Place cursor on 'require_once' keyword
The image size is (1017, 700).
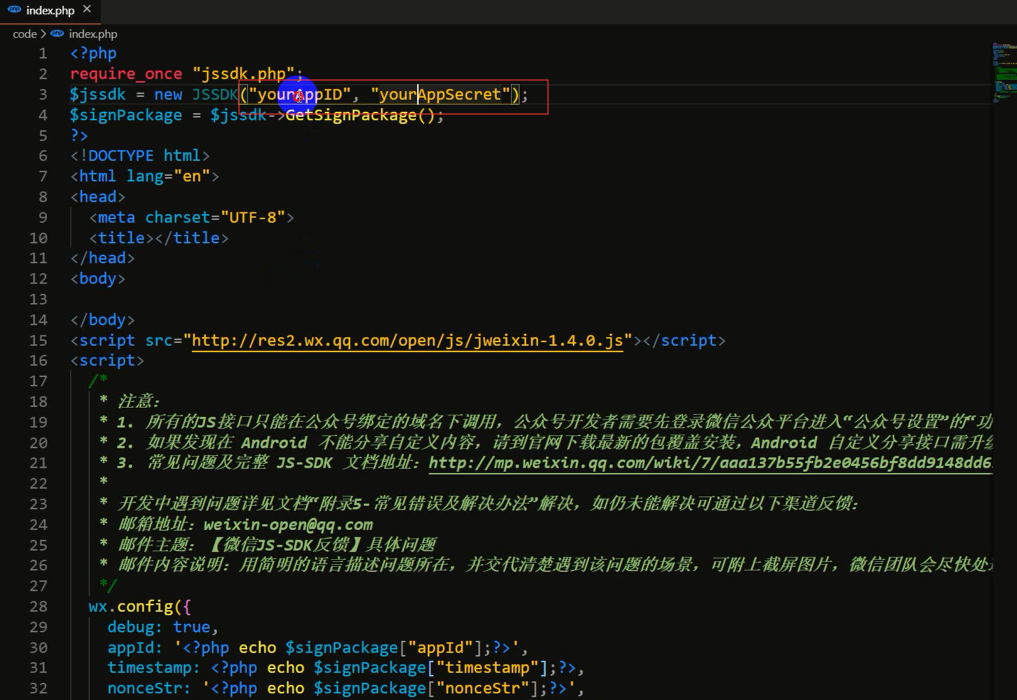point(126,74)
